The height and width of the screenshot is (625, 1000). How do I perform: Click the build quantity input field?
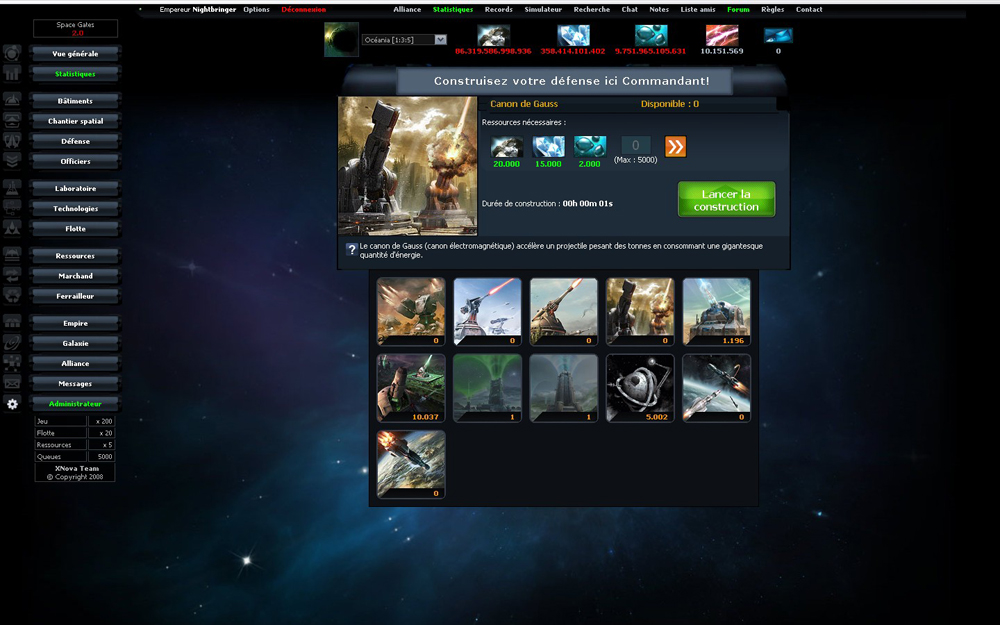(636, 146)
